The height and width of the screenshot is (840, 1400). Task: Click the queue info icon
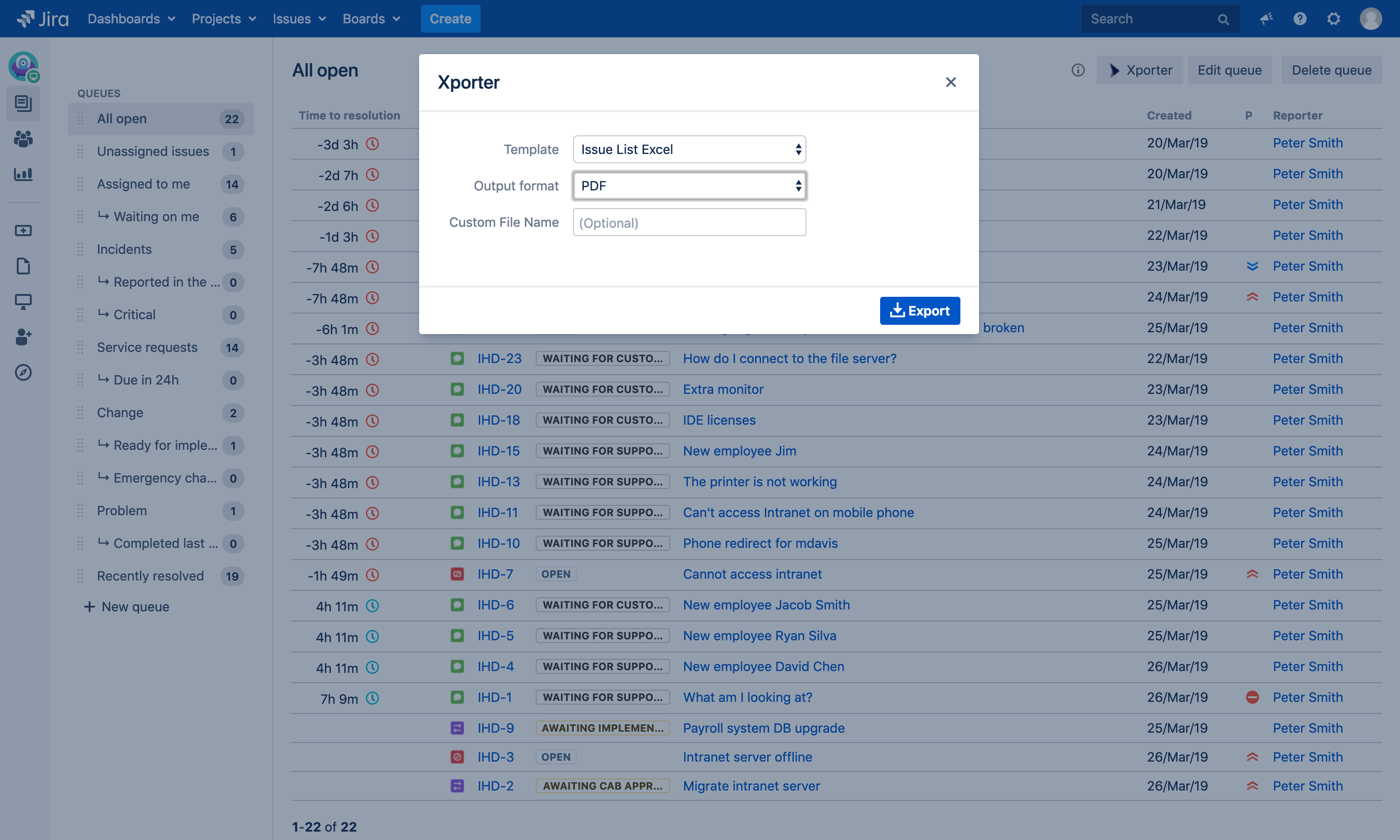(x=1078, y=70)
